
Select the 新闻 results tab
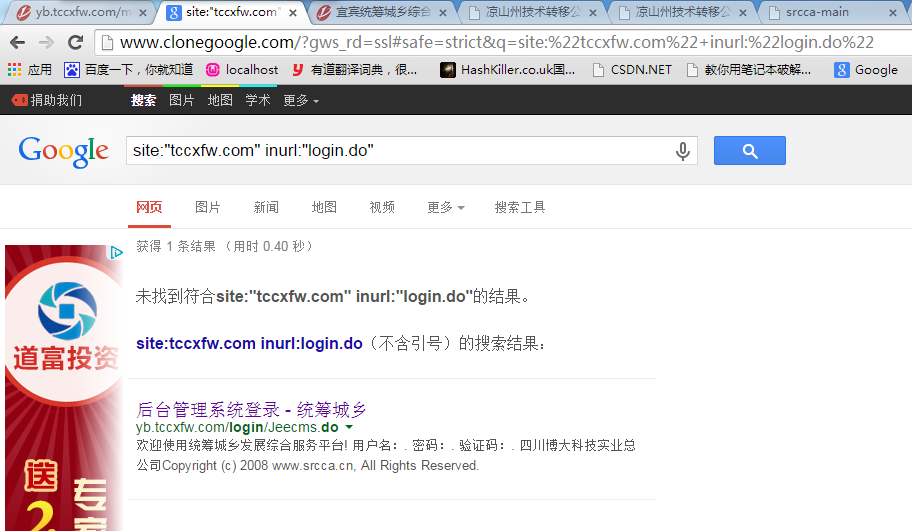[266, 207]
